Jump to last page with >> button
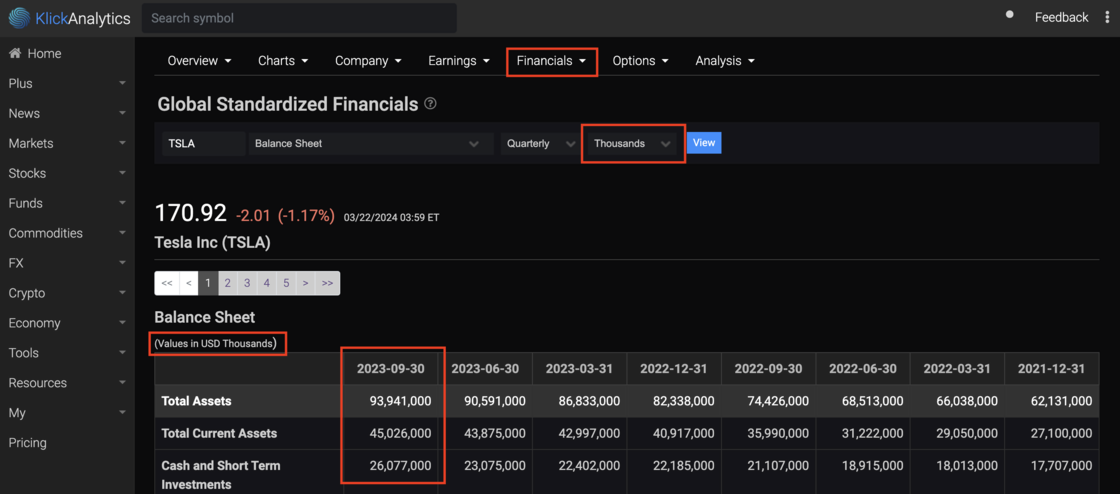 point(327,283)
